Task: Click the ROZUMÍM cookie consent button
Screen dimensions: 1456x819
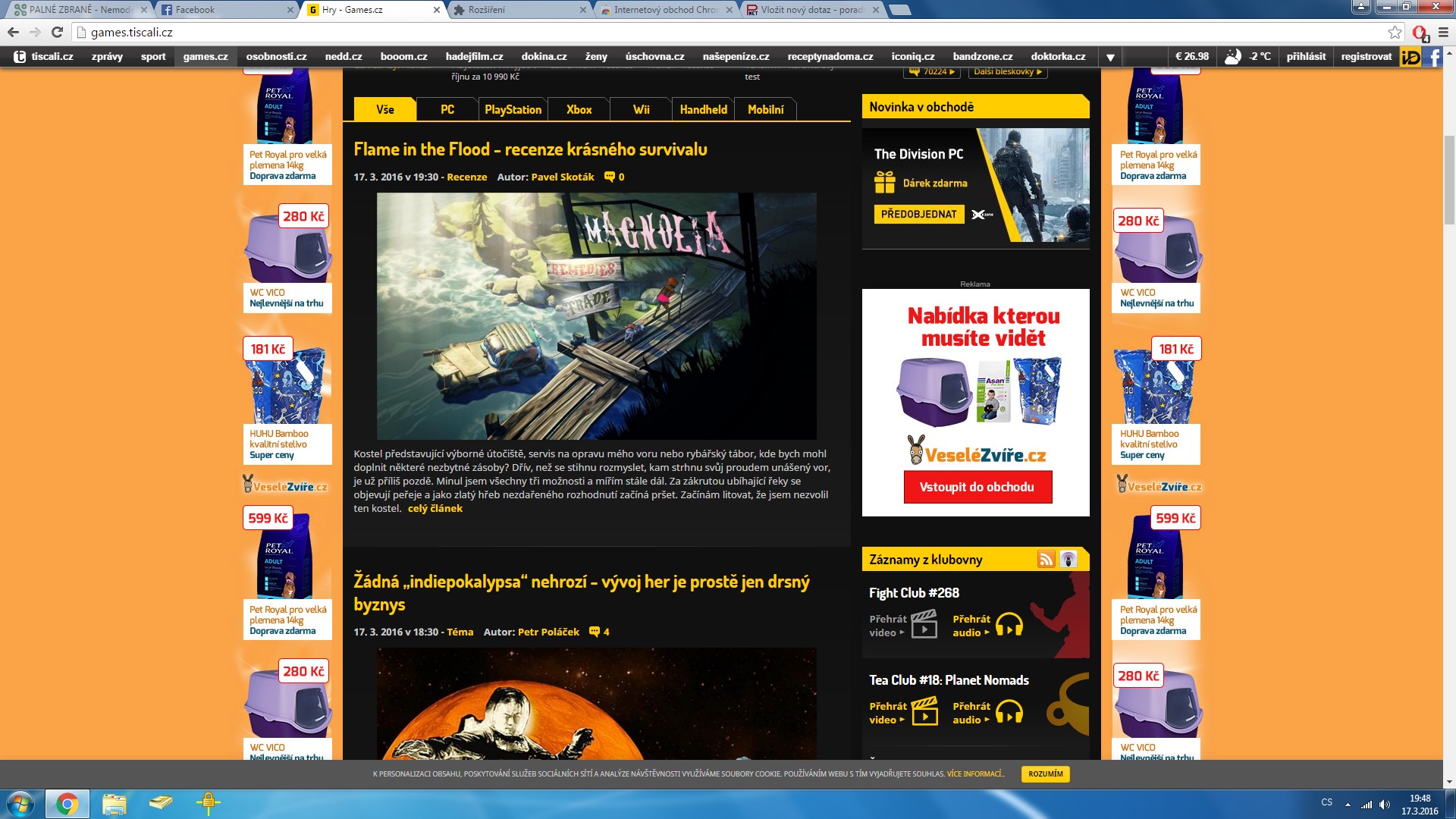Action: [1045, 774]
